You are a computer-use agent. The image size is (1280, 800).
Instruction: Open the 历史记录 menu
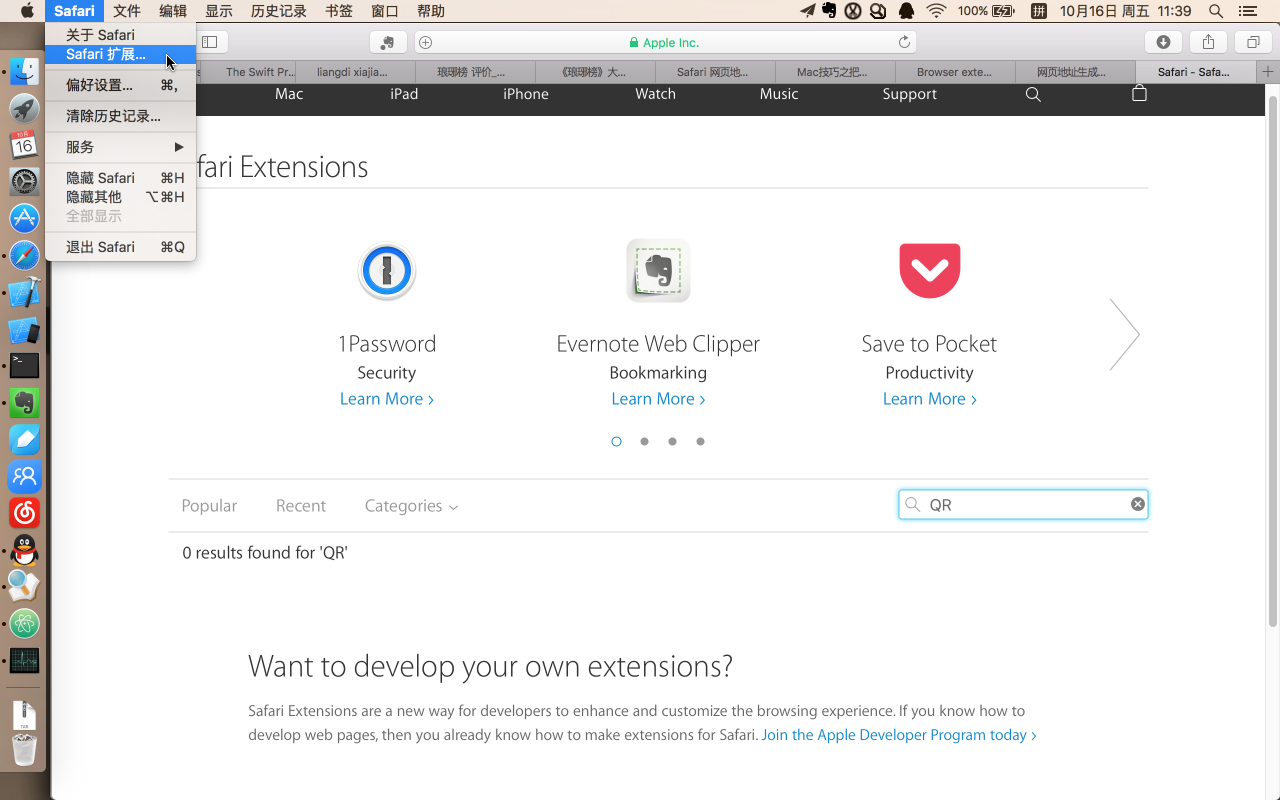point(279,11)
